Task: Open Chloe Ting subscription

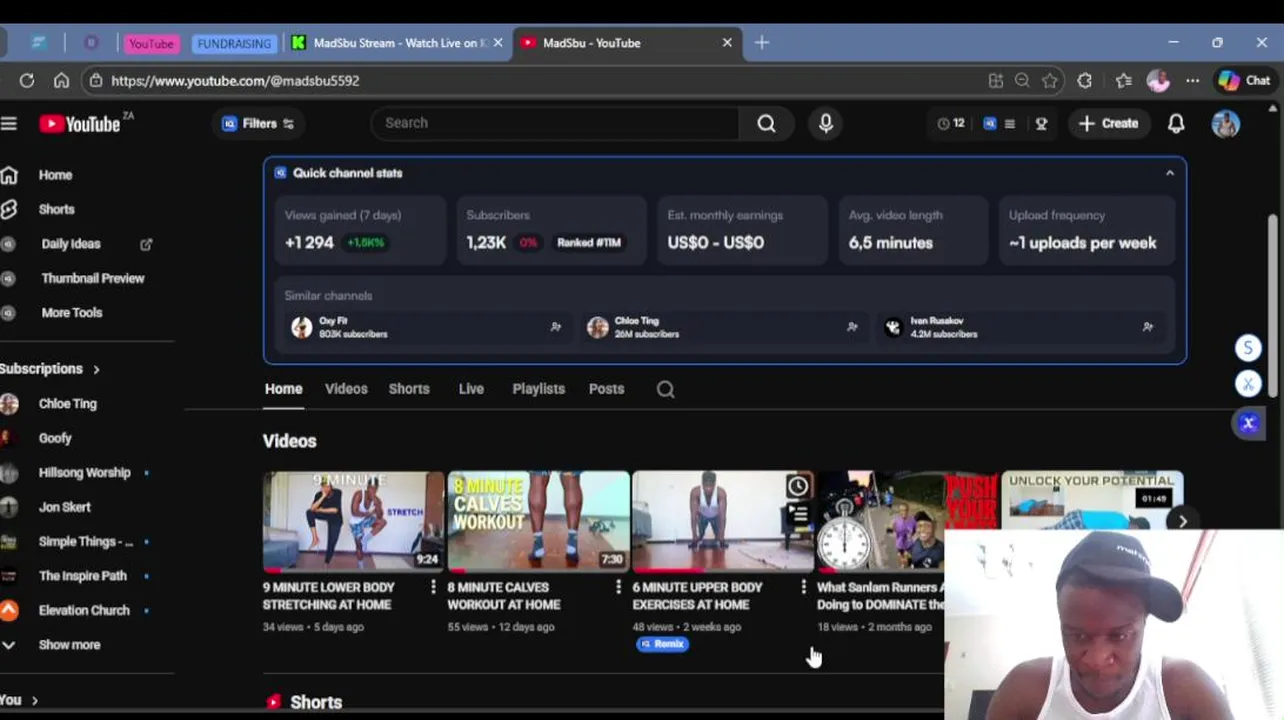Action: (67, 404)
